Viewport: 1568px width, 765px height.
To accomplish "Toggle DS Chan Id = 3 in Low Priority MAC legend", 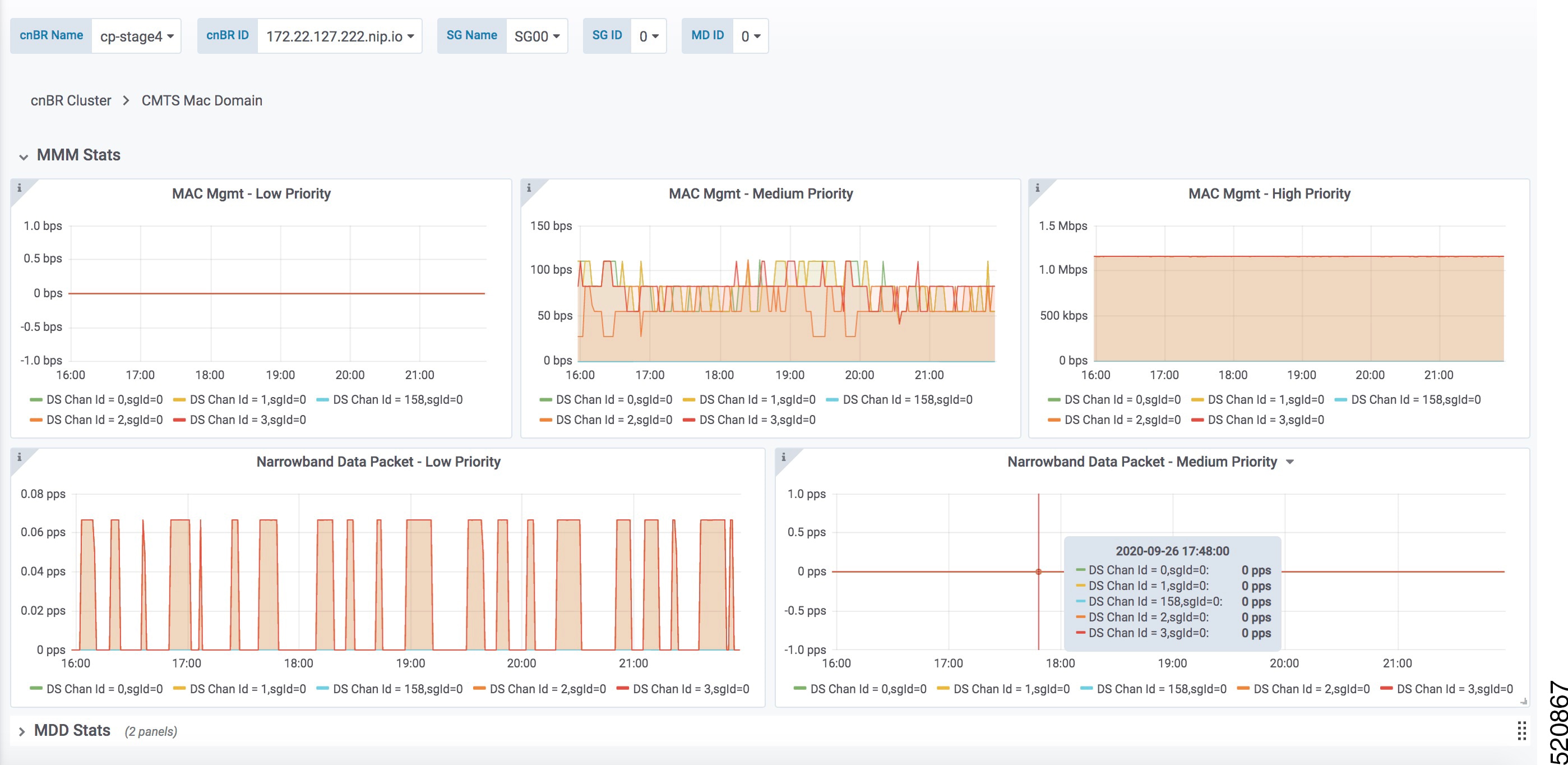I will click(248, 420).
